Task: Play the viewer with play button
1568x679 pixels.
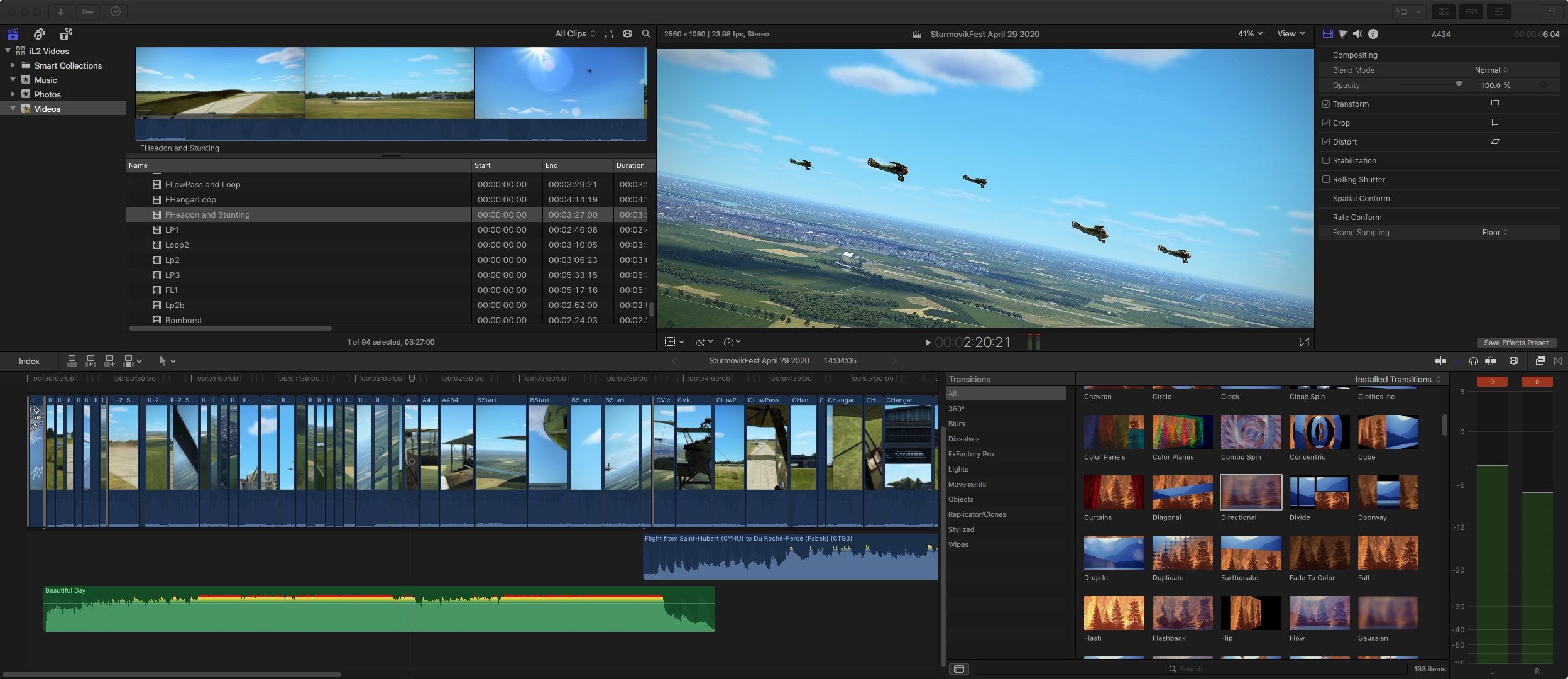Action: pyautogui.click(x=928, y=343)
